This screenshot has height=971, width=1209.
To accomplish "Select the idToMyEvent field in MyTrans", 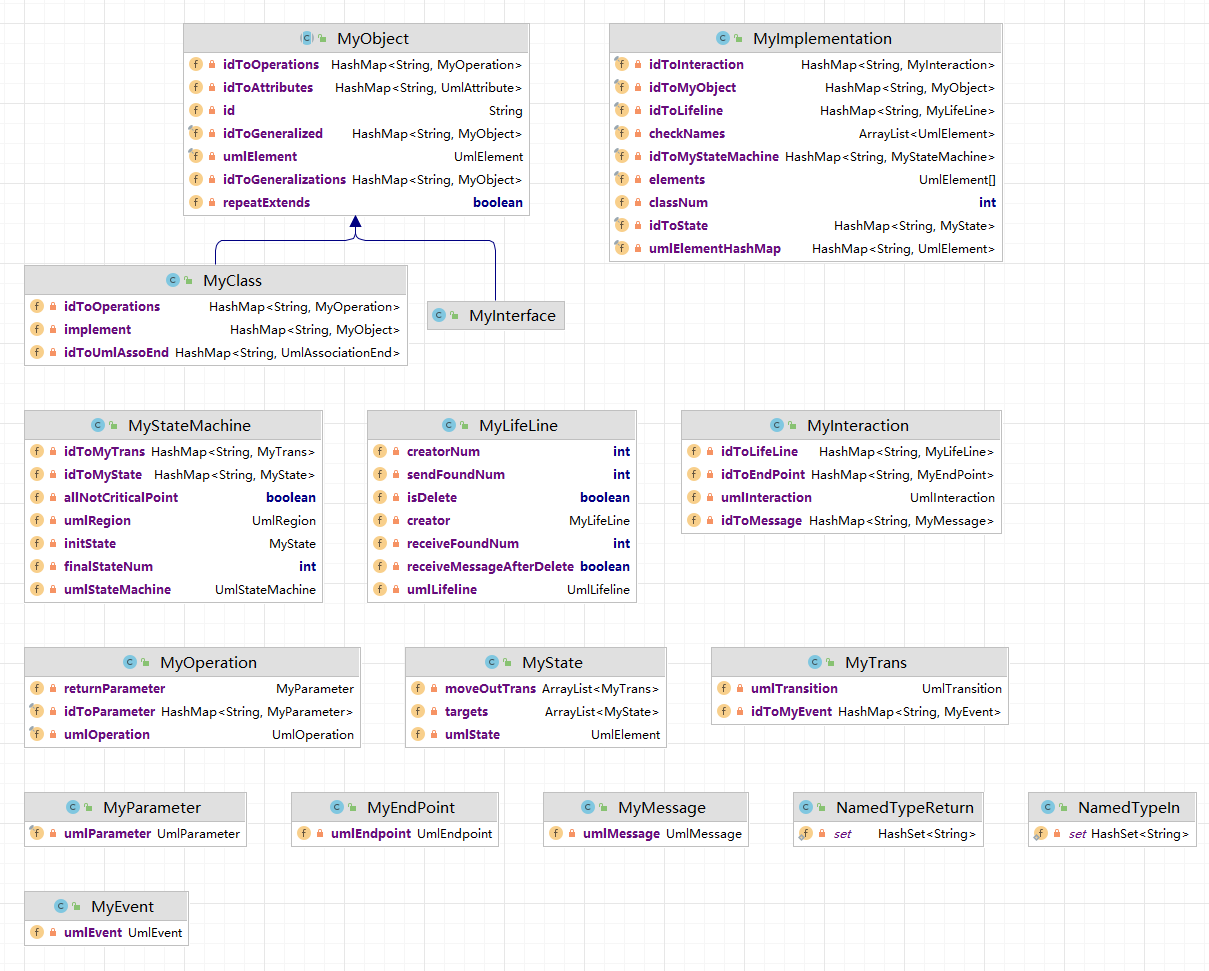I will pos(860,712).
